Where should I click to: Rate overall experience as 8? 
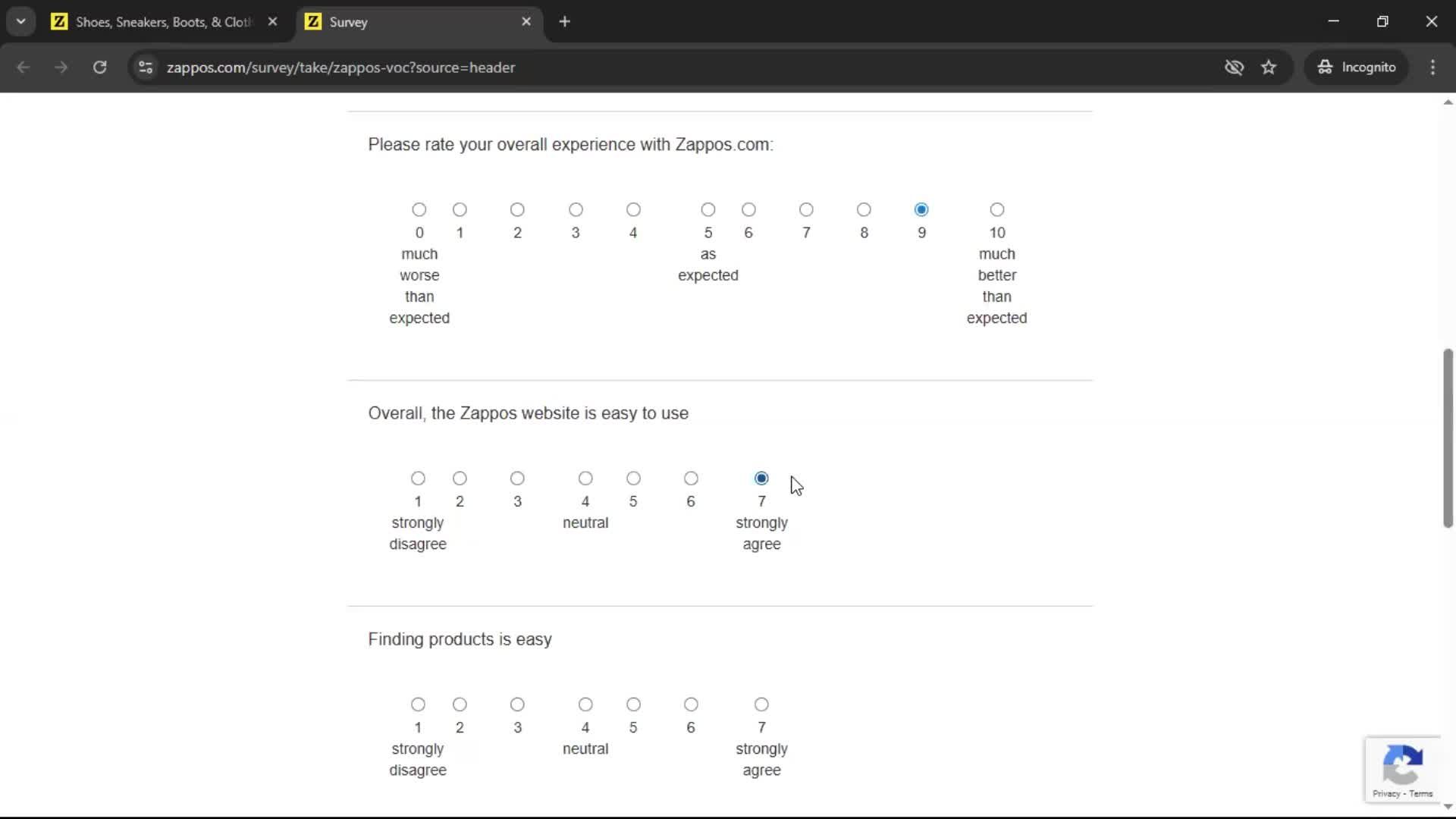pos(864,209)
